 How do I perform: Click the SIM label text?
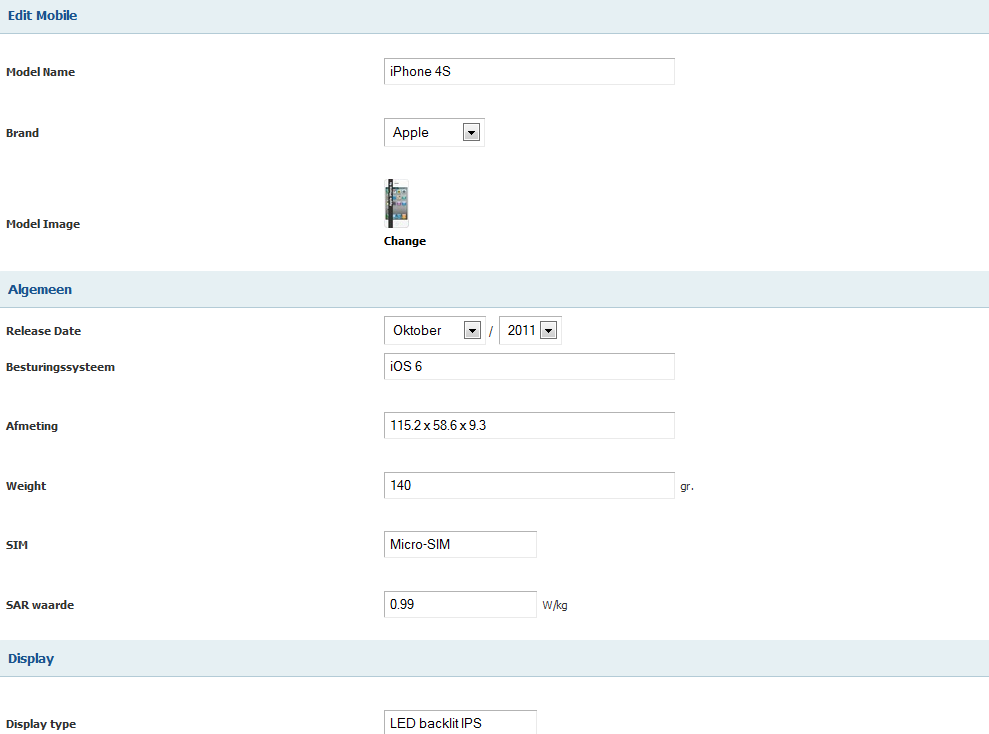point(17,545)
